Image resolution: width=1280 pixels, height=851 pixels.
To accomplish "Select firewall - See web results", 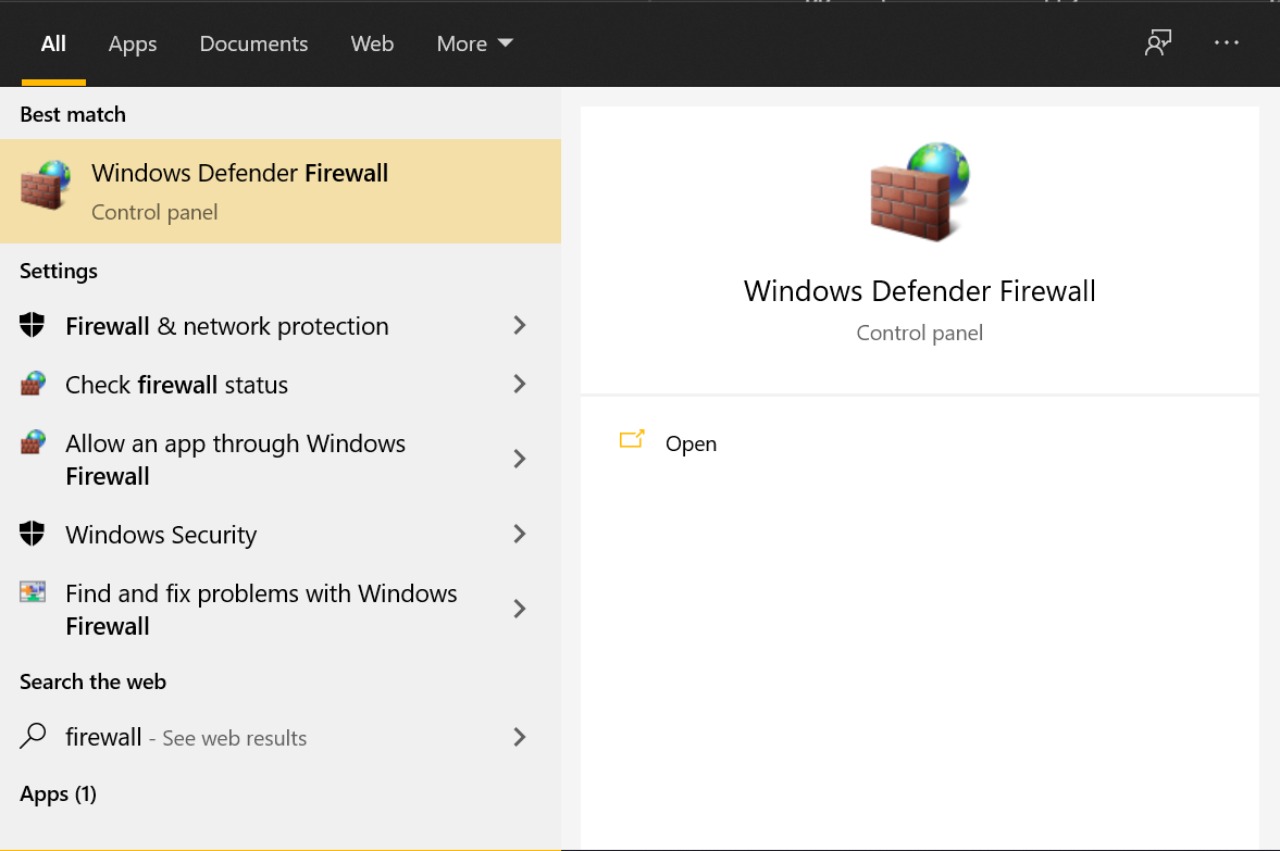I will tap(280, 738).
